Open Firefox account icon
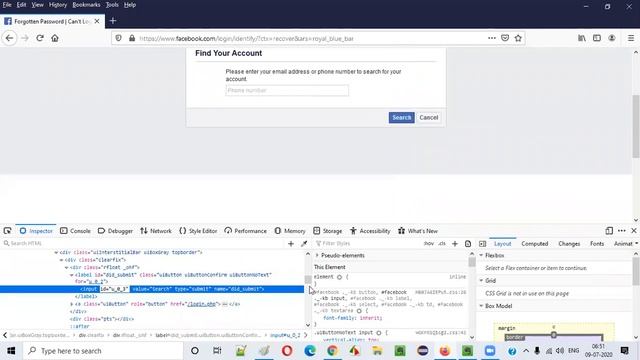640x360 pixels. click(x=611, y=38)
